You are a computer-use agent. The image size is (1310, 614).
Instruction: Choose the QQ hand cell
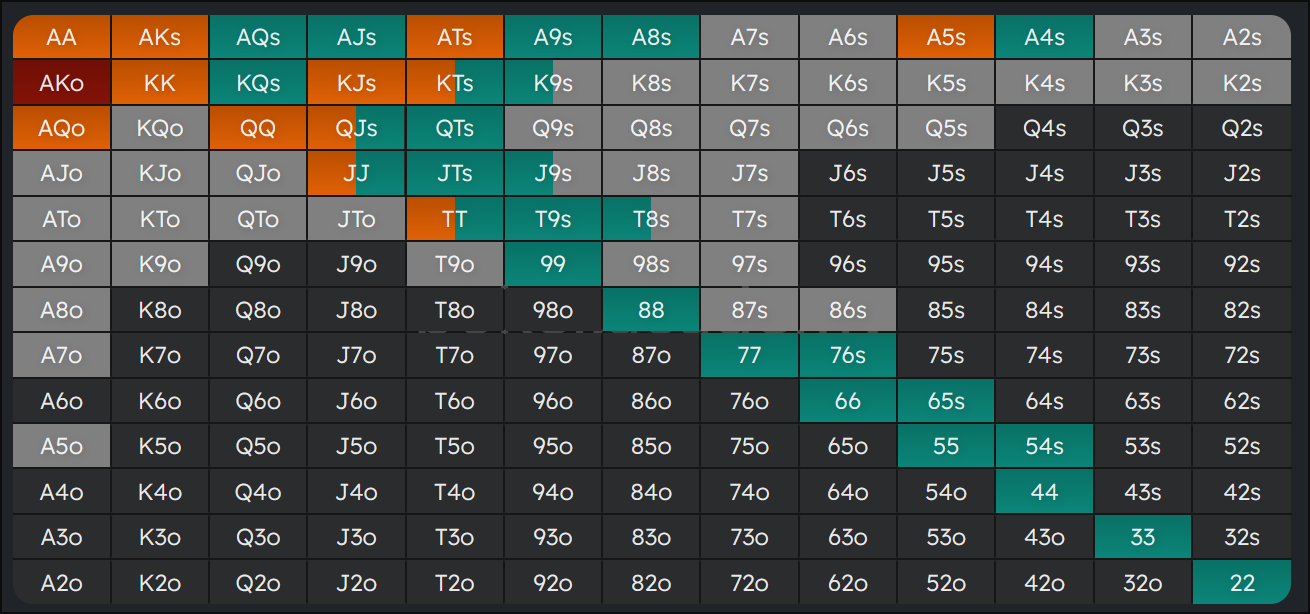tap(258, 129)
